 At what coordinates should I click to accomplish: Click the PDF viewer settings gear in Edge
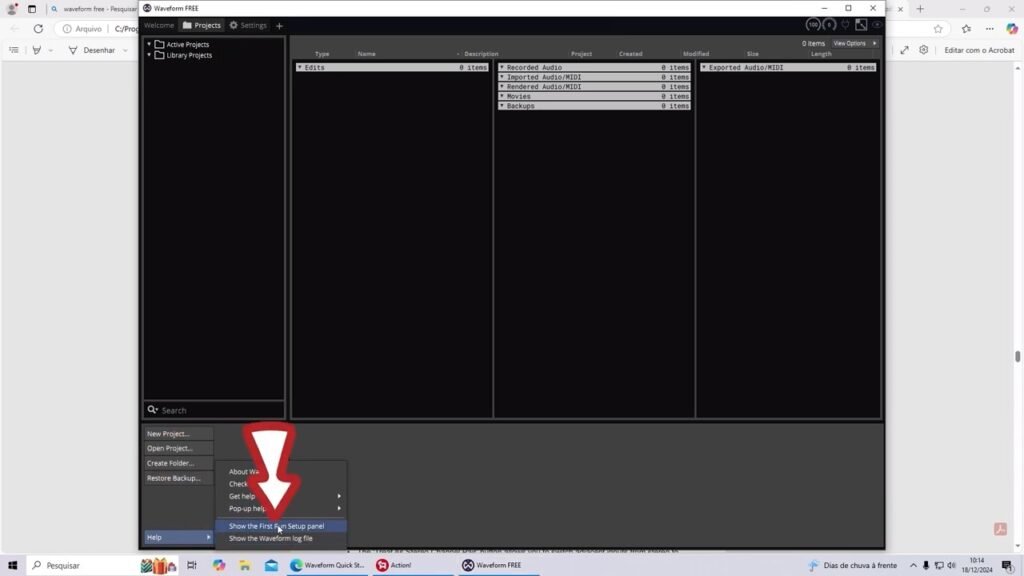coord(923,50)
